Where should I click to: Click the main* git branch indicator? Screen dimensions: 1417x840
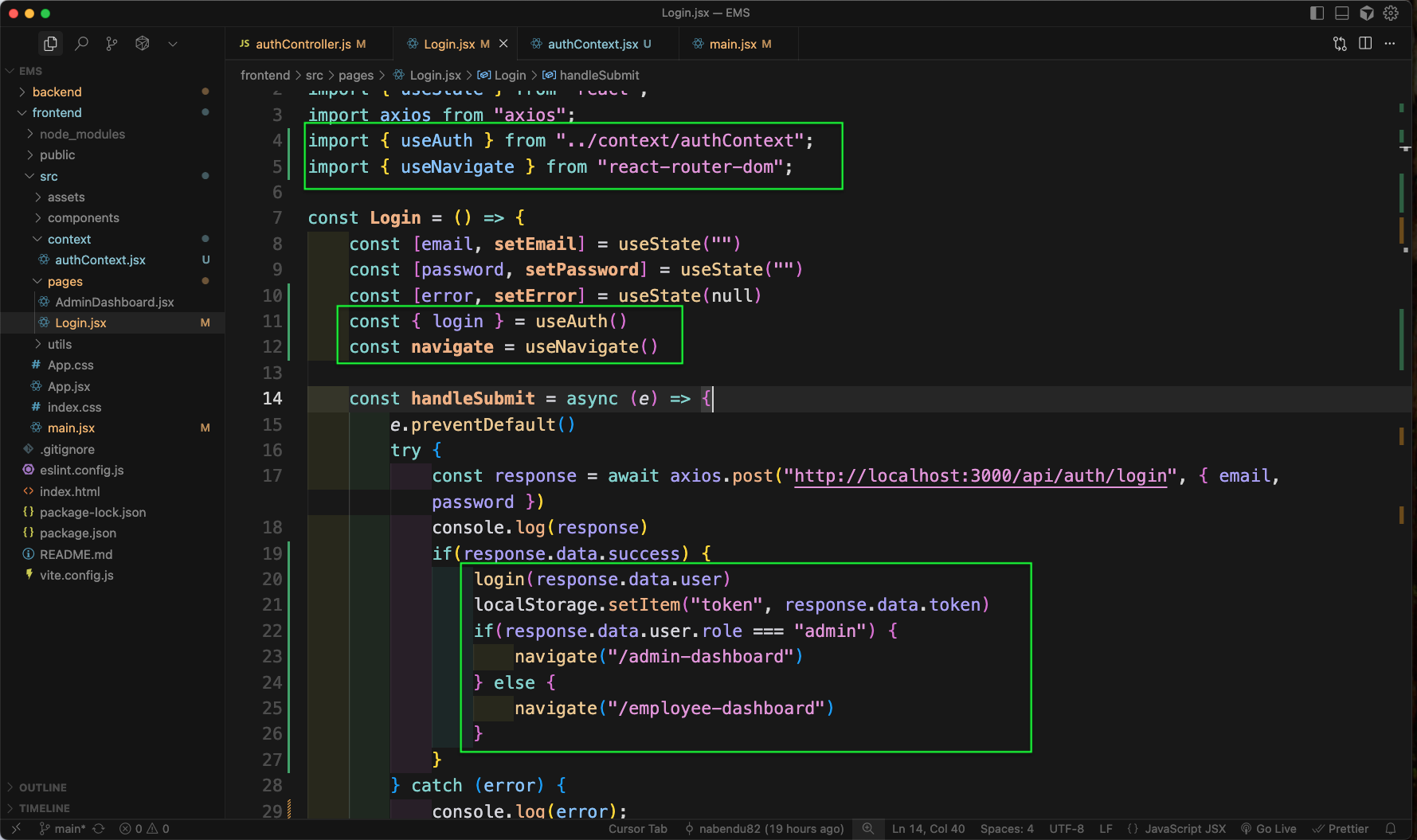tap(62, 829)
